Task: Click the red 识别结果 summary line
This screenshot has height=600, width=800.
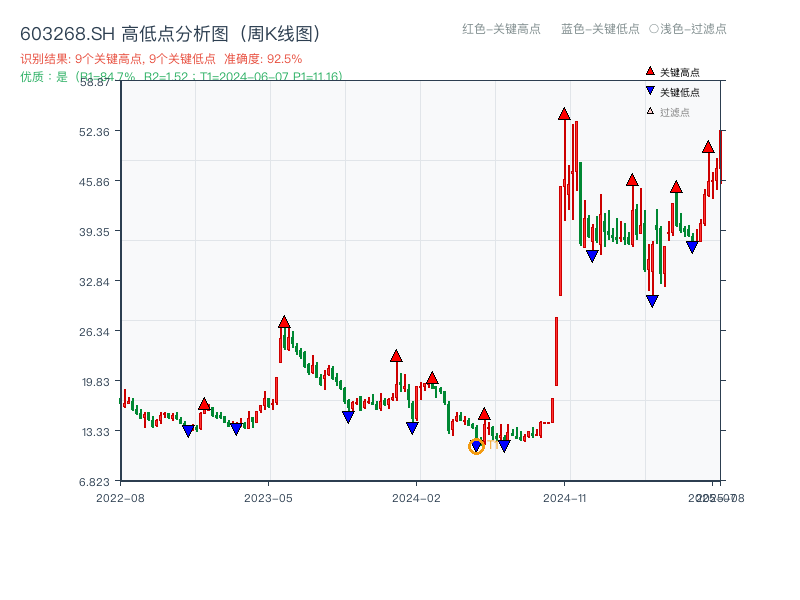Action: coord(161,59)
